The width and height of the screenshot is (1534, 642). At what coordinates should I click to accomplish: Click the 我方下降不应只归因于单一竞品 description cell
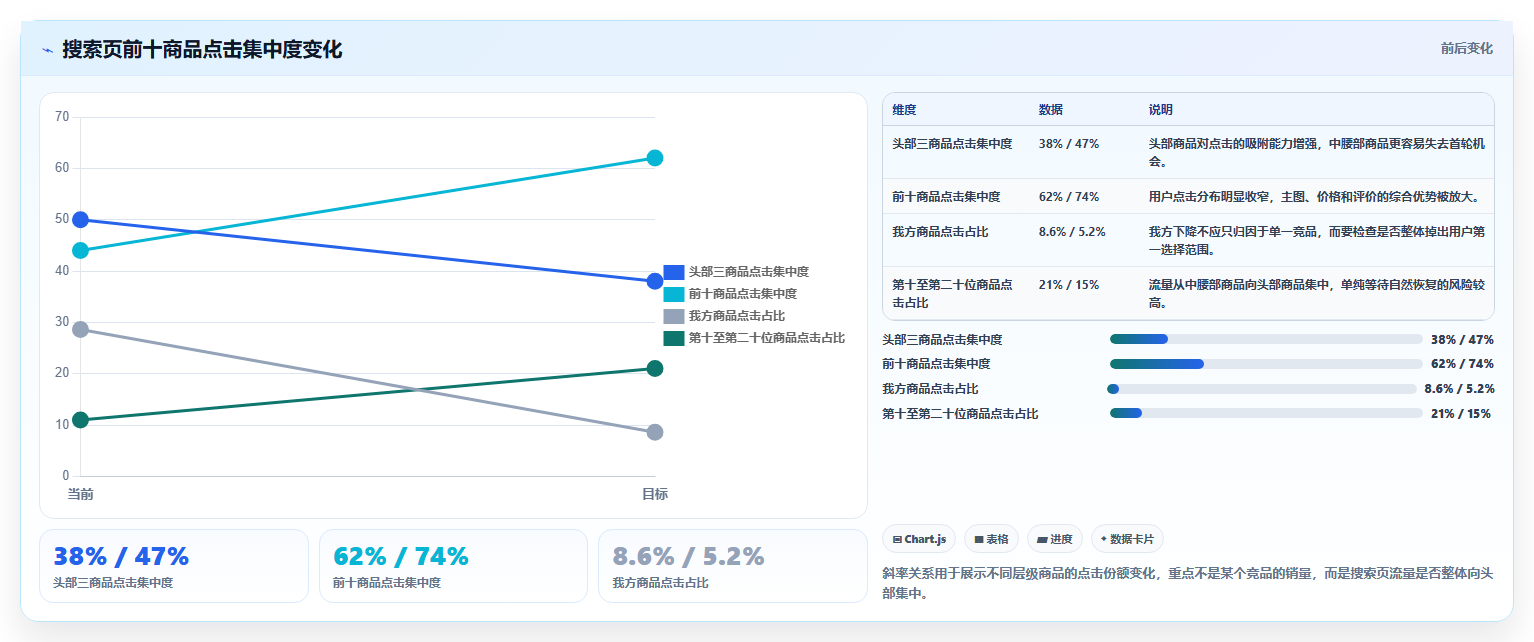[1316, 240]
